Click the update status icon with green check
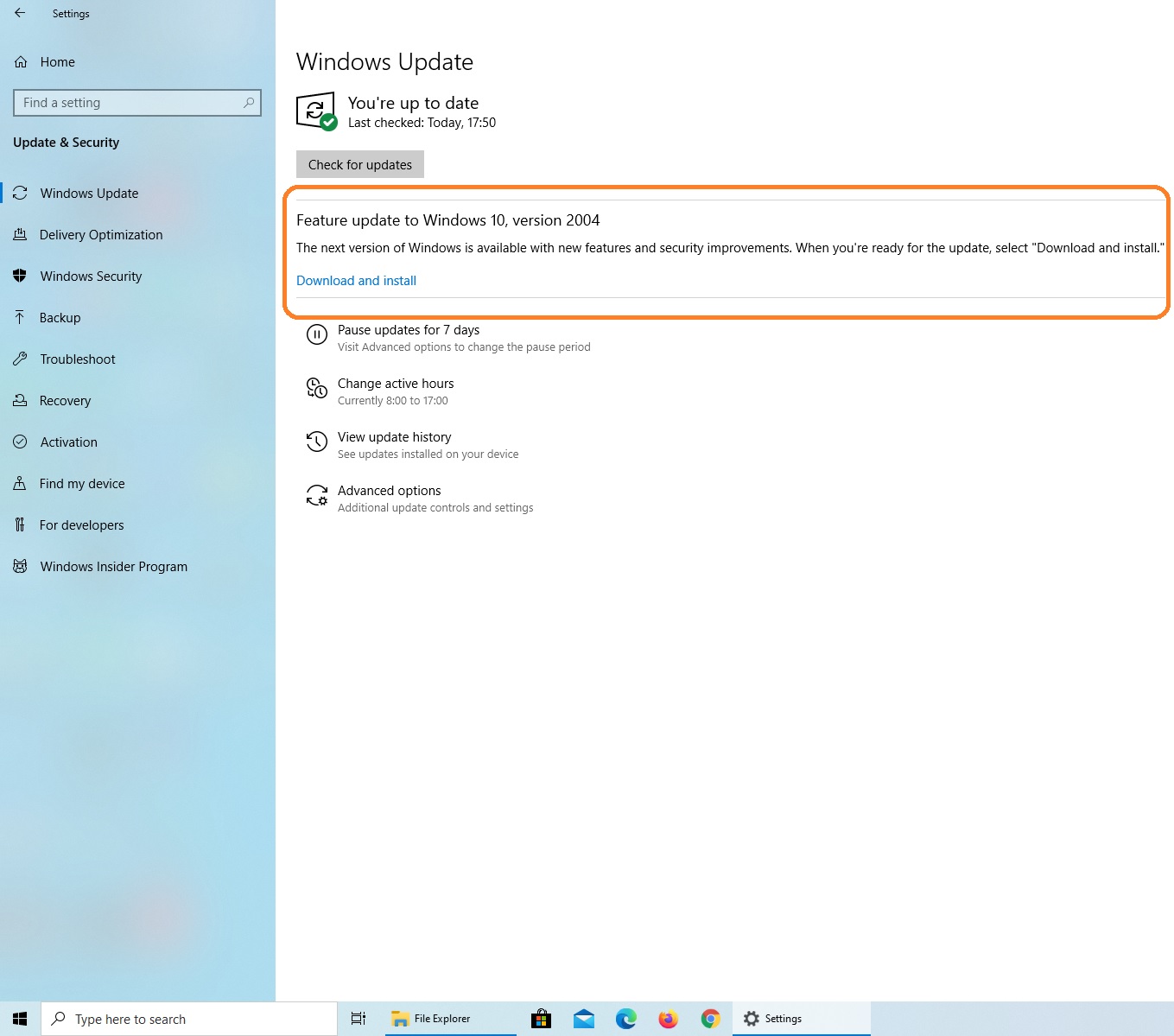Viewport: 1174px width, 1036px height. coord(316,111)
